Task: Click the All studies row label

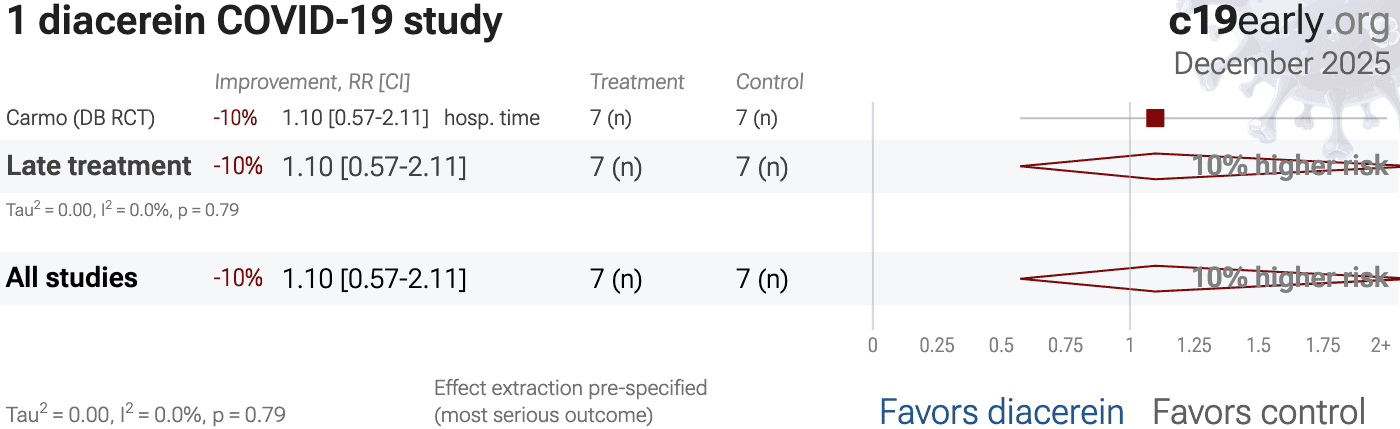Action: (x=72, y=278)
